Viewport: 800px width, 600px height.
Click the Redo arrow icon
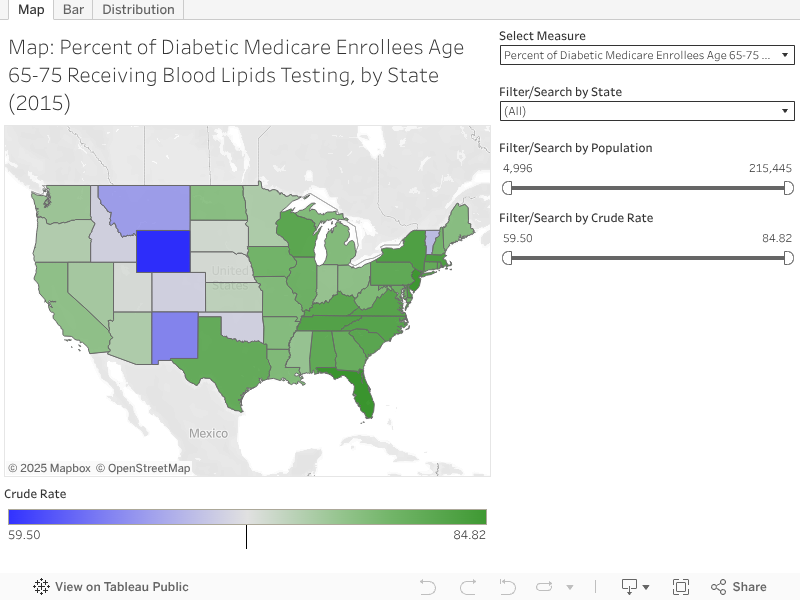click(x=467, y=587)
